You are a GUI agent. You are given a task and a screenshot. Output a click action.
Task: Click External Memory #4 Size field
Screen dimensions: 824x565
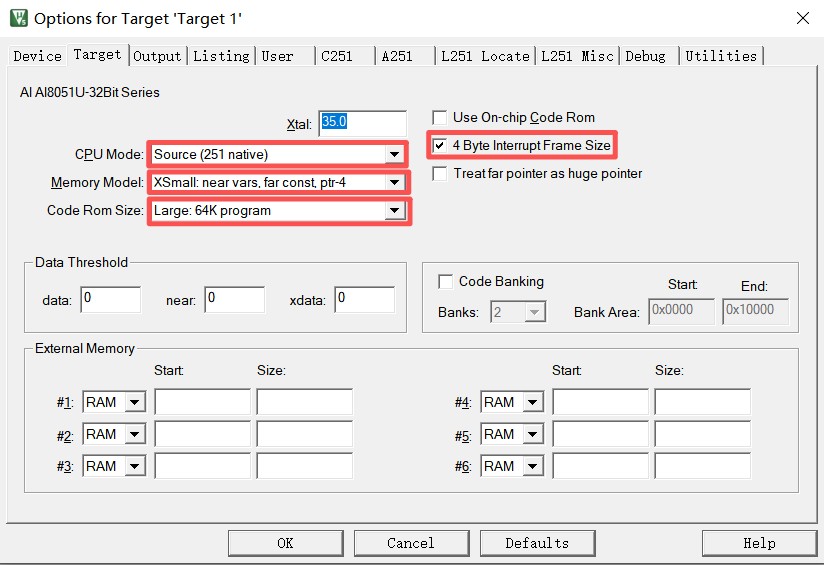tap(702, 402)
